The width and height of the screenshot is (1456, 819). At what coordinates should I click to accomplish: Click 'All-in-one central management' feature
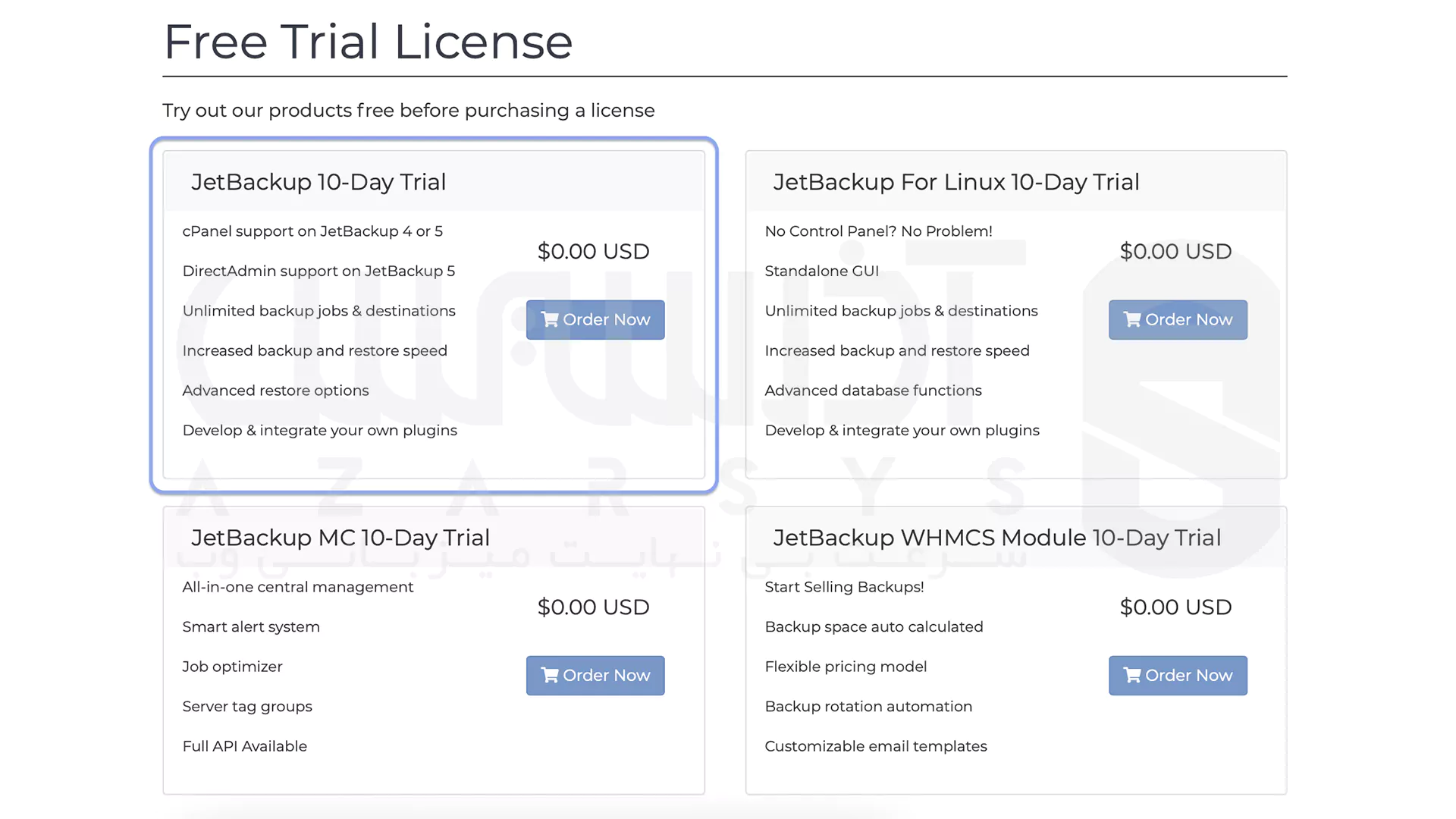coord(298,587)
